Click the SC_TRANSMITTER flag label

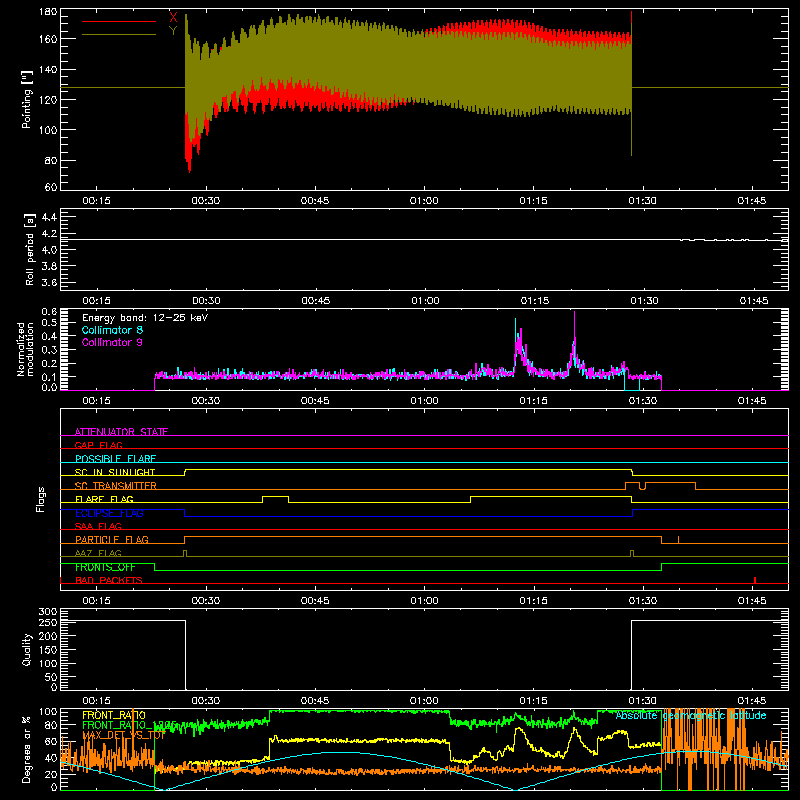115,485
